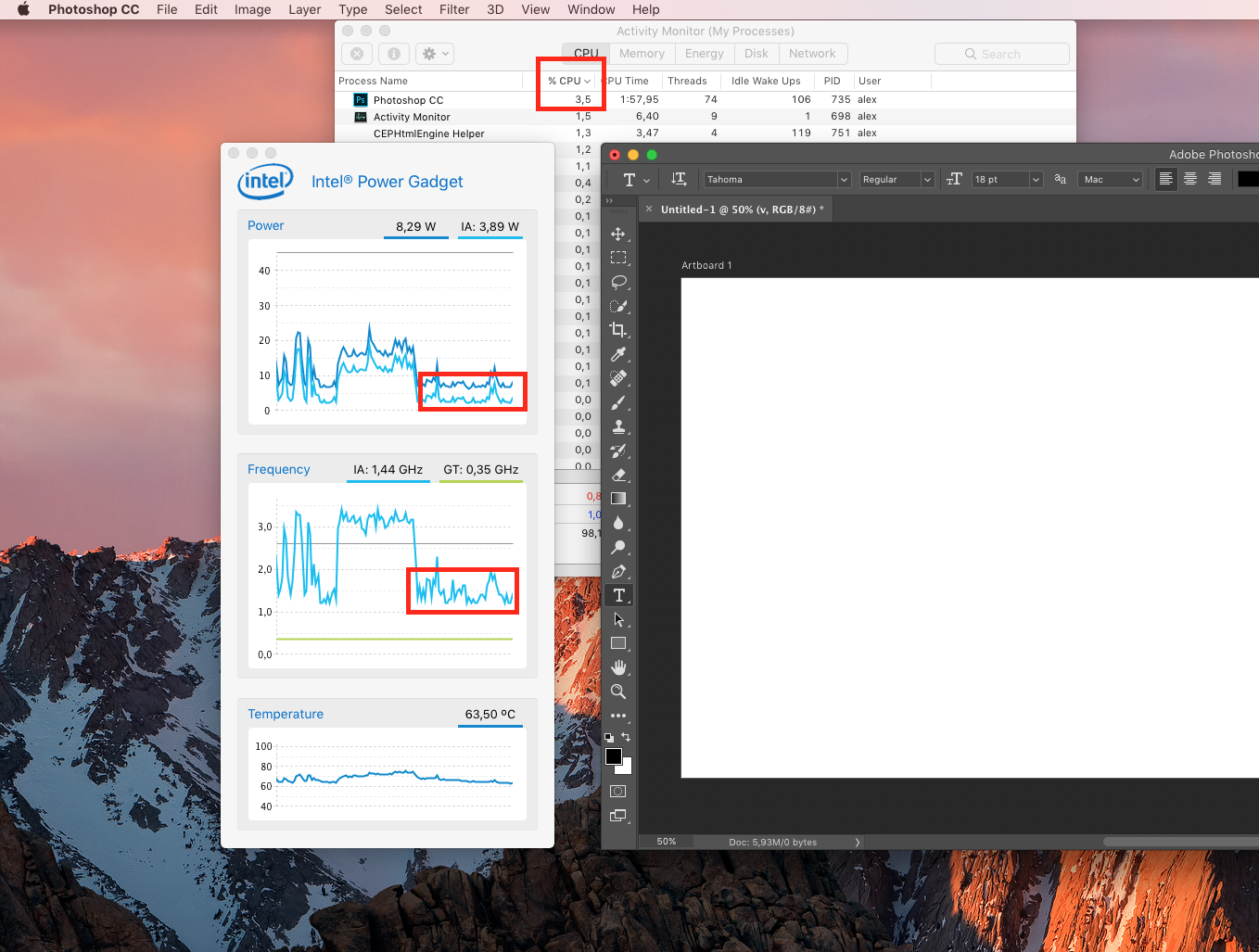The width and height of the screenshot is (1259, 952).
Task: Enable right align text
Action: click(1214, 179)
